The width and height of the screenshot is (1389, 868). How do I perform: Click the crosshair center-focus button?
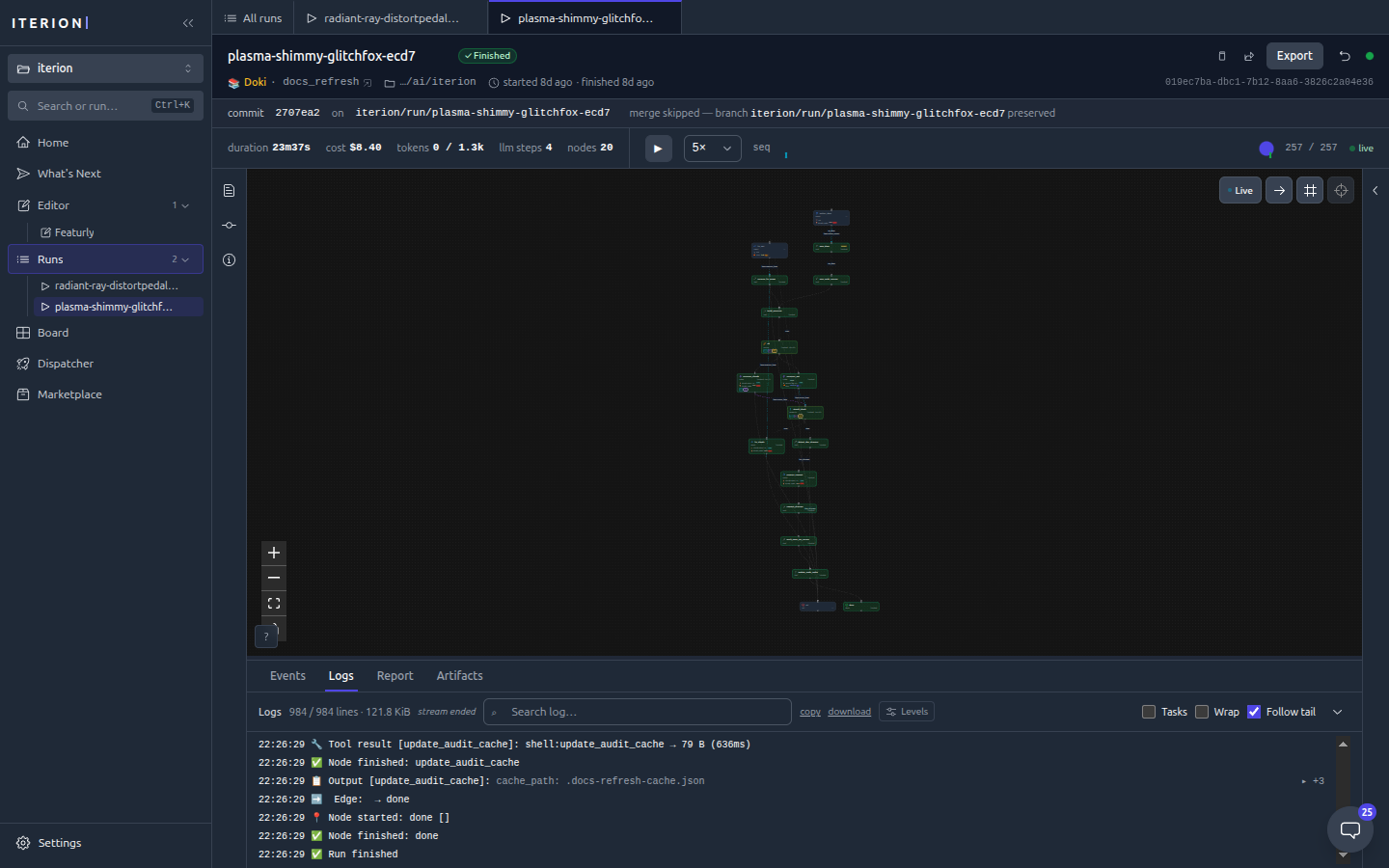pyautogui.click(x=1341, y=191)
